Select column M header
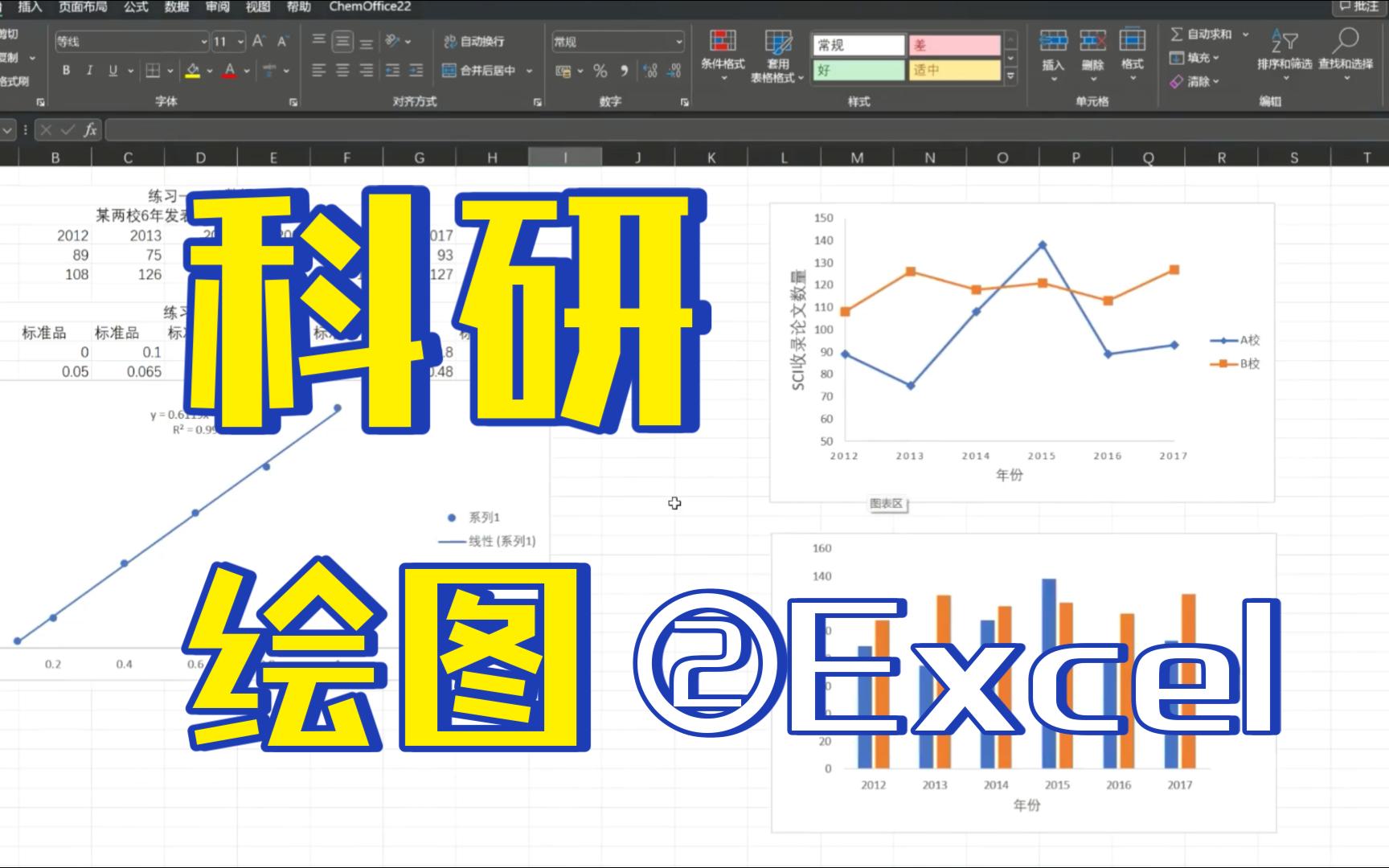The image size is (1389, 868). [857, 158]
